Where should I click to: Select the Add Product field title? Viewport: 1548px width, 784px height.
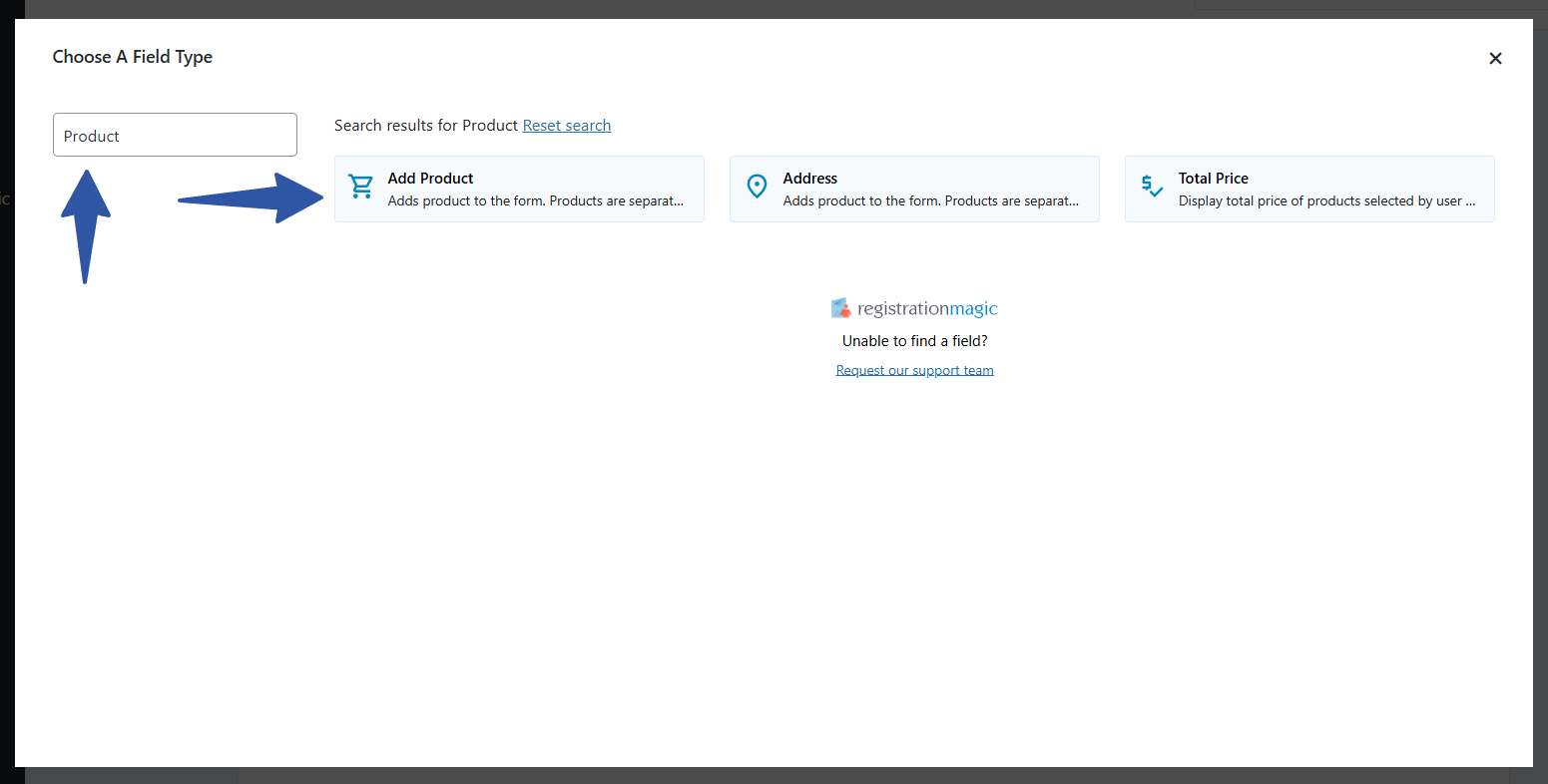(x=430, y=179)
